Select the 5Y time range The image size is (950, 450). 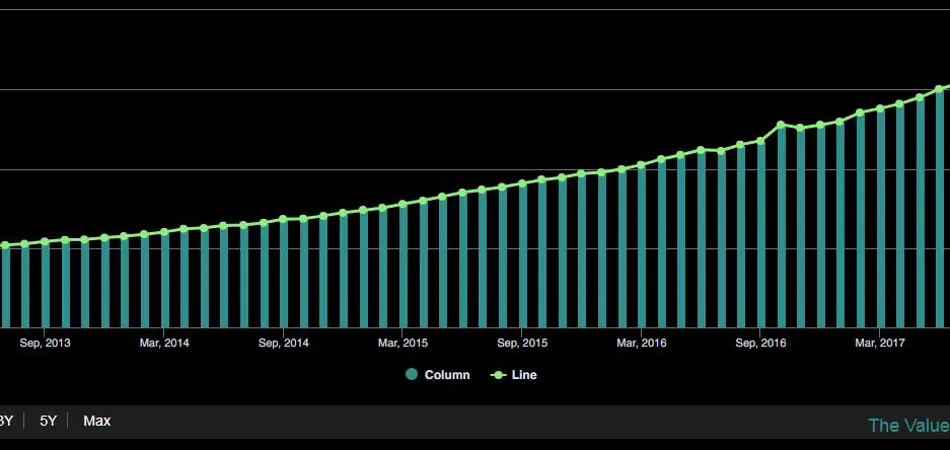48,421
